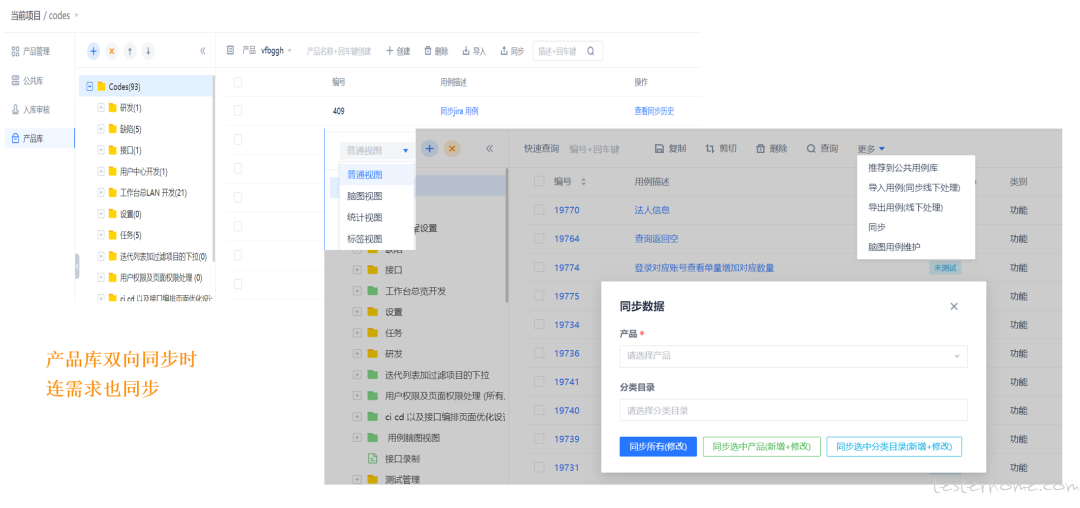Expand the 研发(1) folder
Image resolution: width=1080 pixels, height=508 pixels.
tap(101, 108)
